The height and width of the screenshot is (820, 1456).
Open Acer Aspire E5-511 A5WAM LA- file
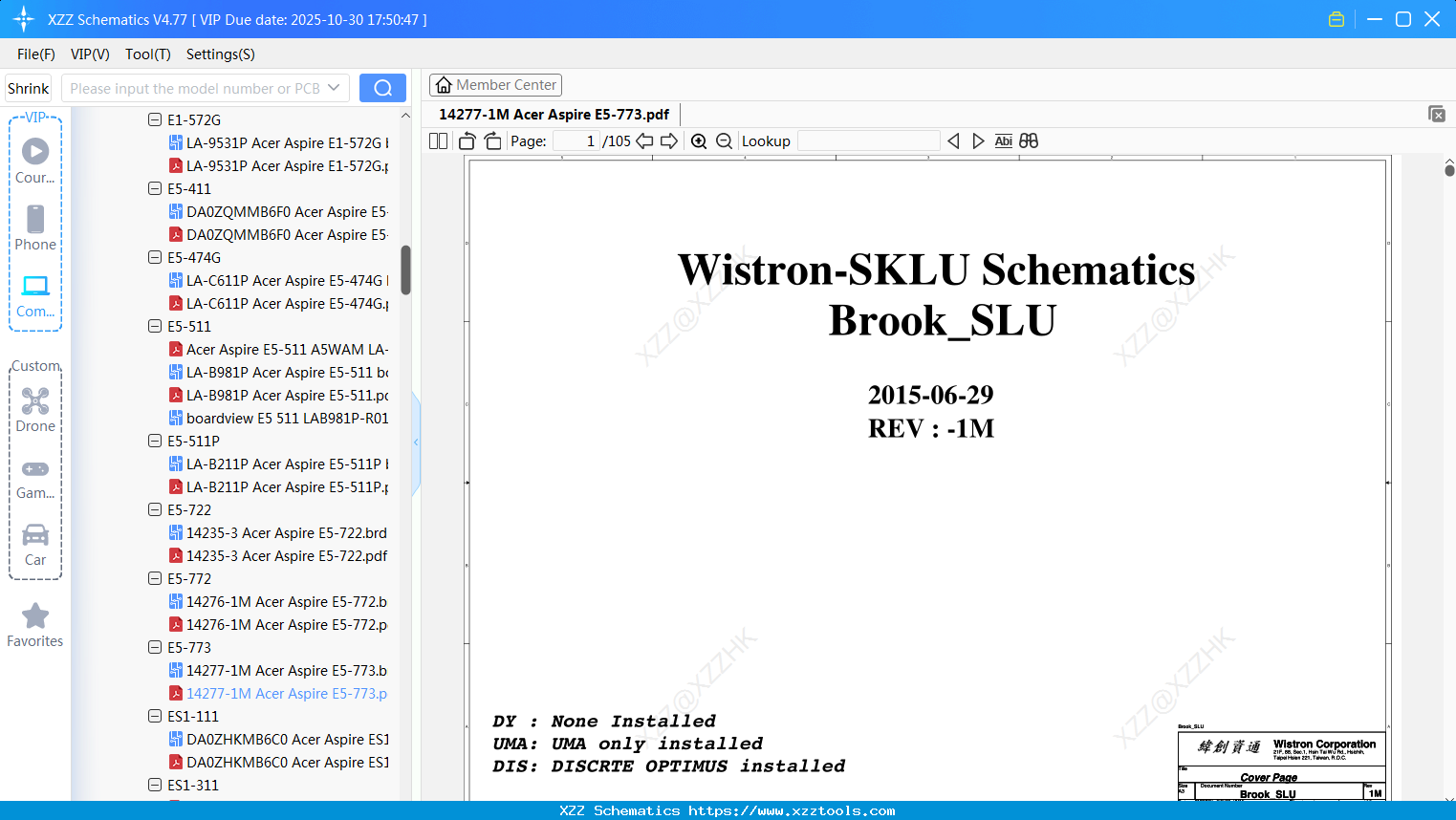[279, 349]
